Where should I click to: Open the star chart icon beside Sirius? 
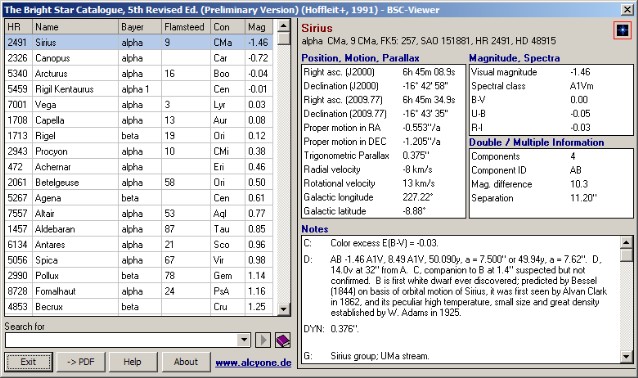622,30
